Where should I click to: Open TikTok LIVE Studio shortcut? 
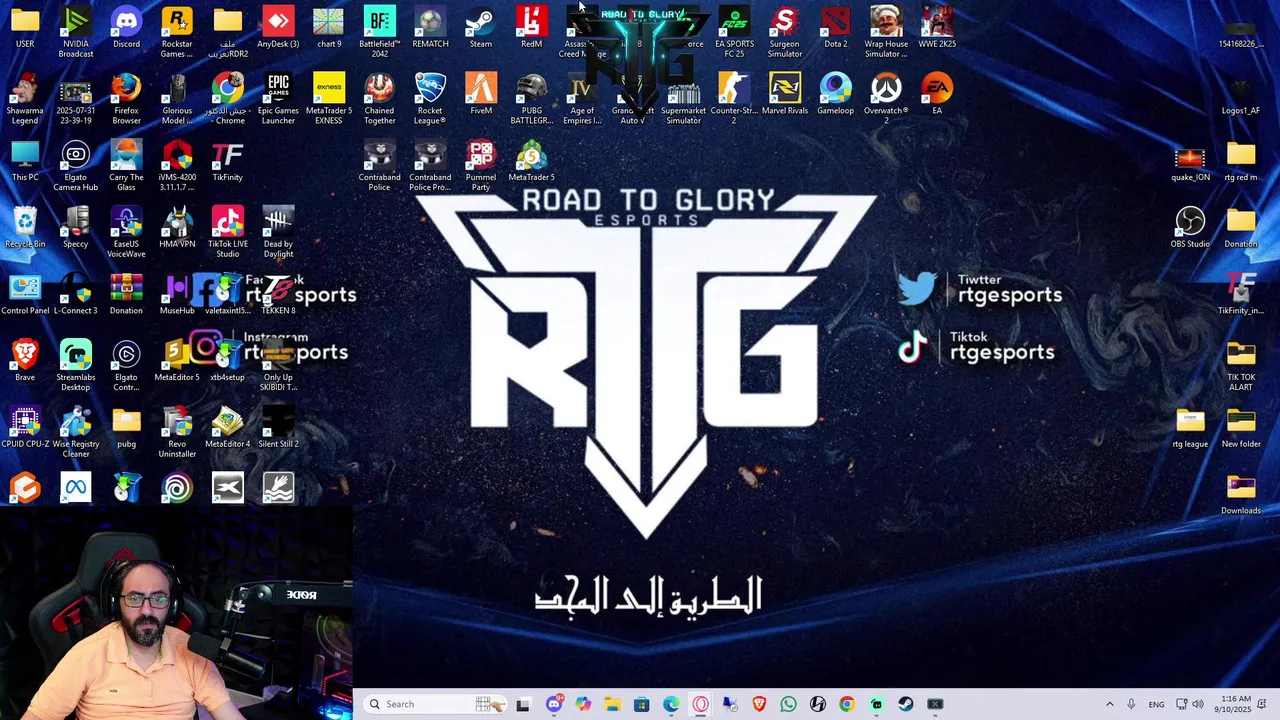pos(228,232)
